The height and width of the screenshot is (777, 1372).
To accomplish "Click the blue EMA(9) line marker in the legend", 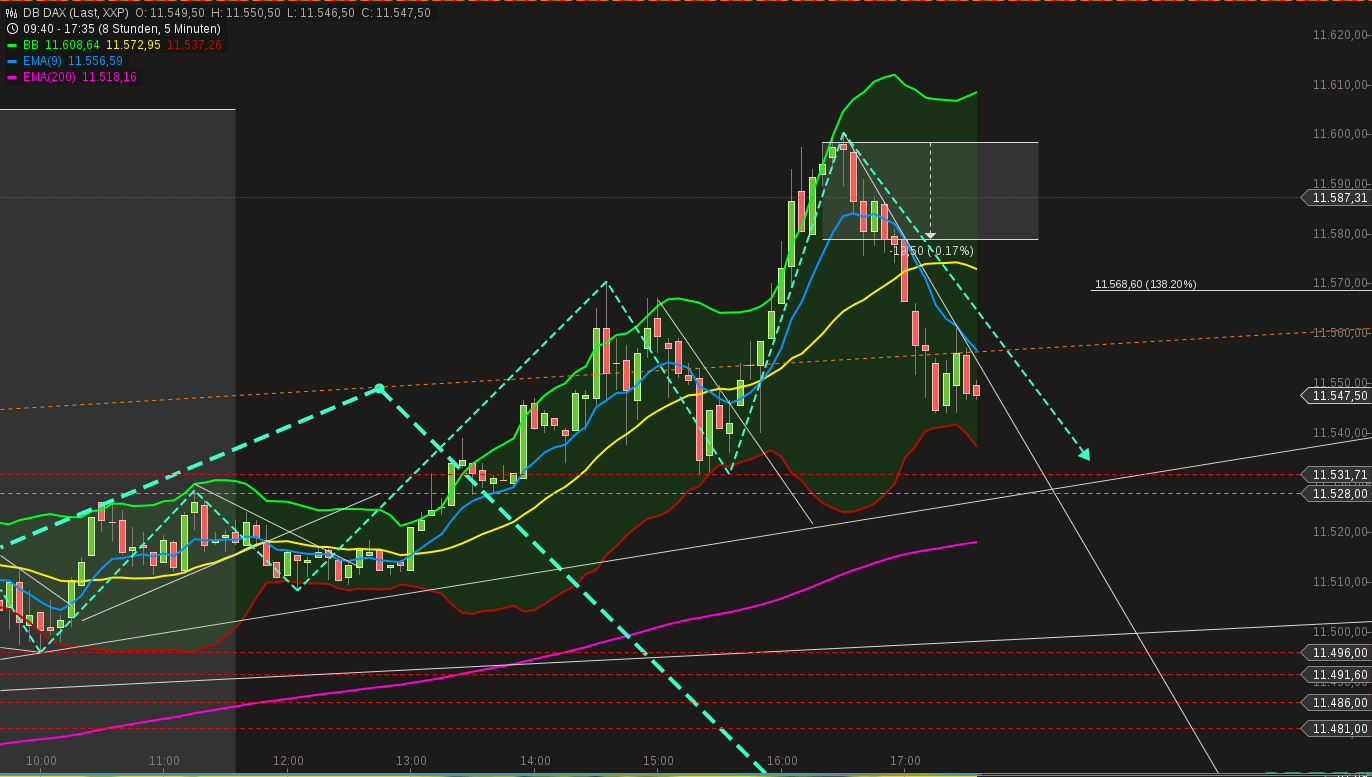I will 13,61.
